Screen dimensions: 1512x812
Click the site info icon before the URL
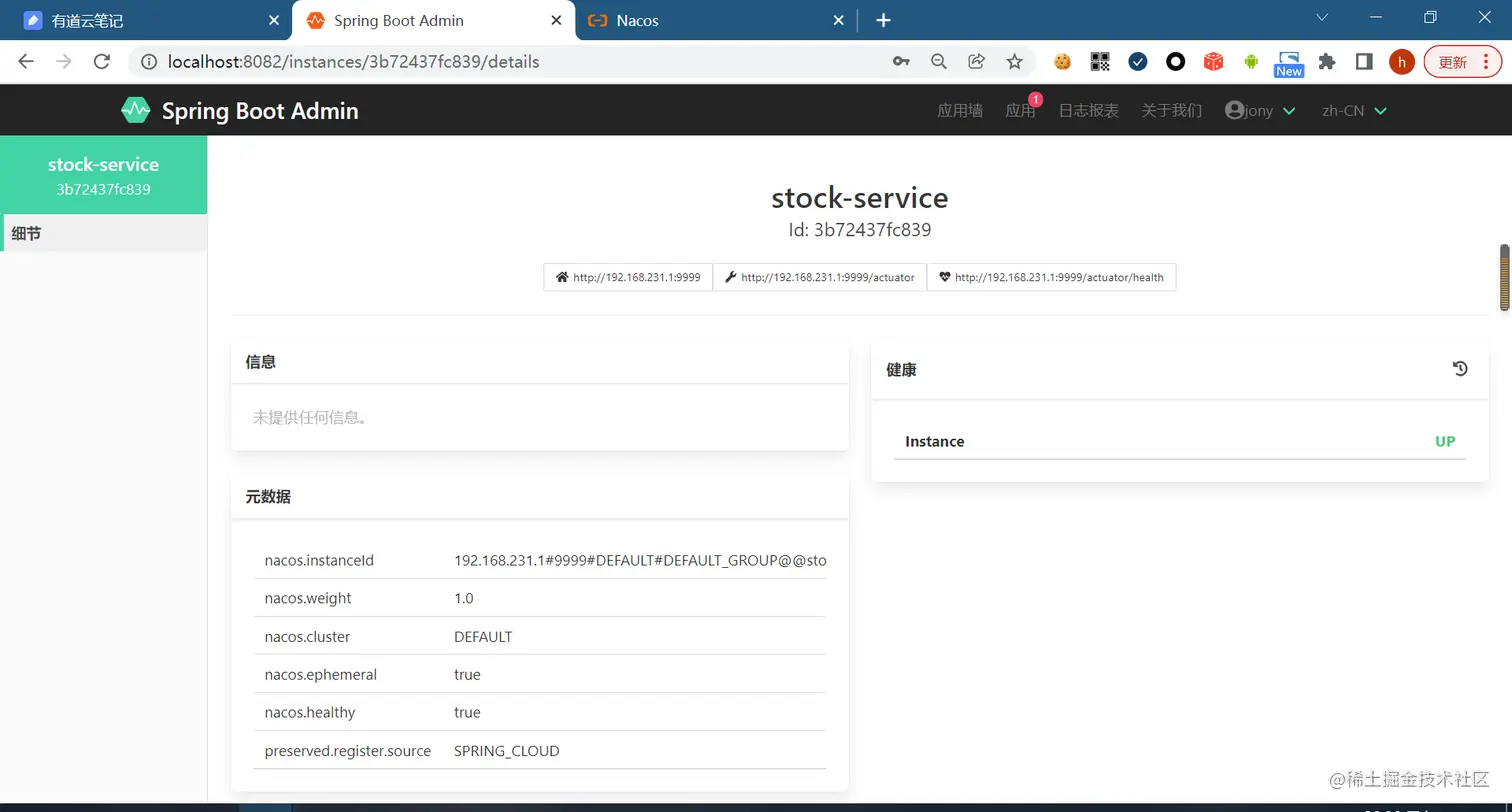tap(149, 62)
